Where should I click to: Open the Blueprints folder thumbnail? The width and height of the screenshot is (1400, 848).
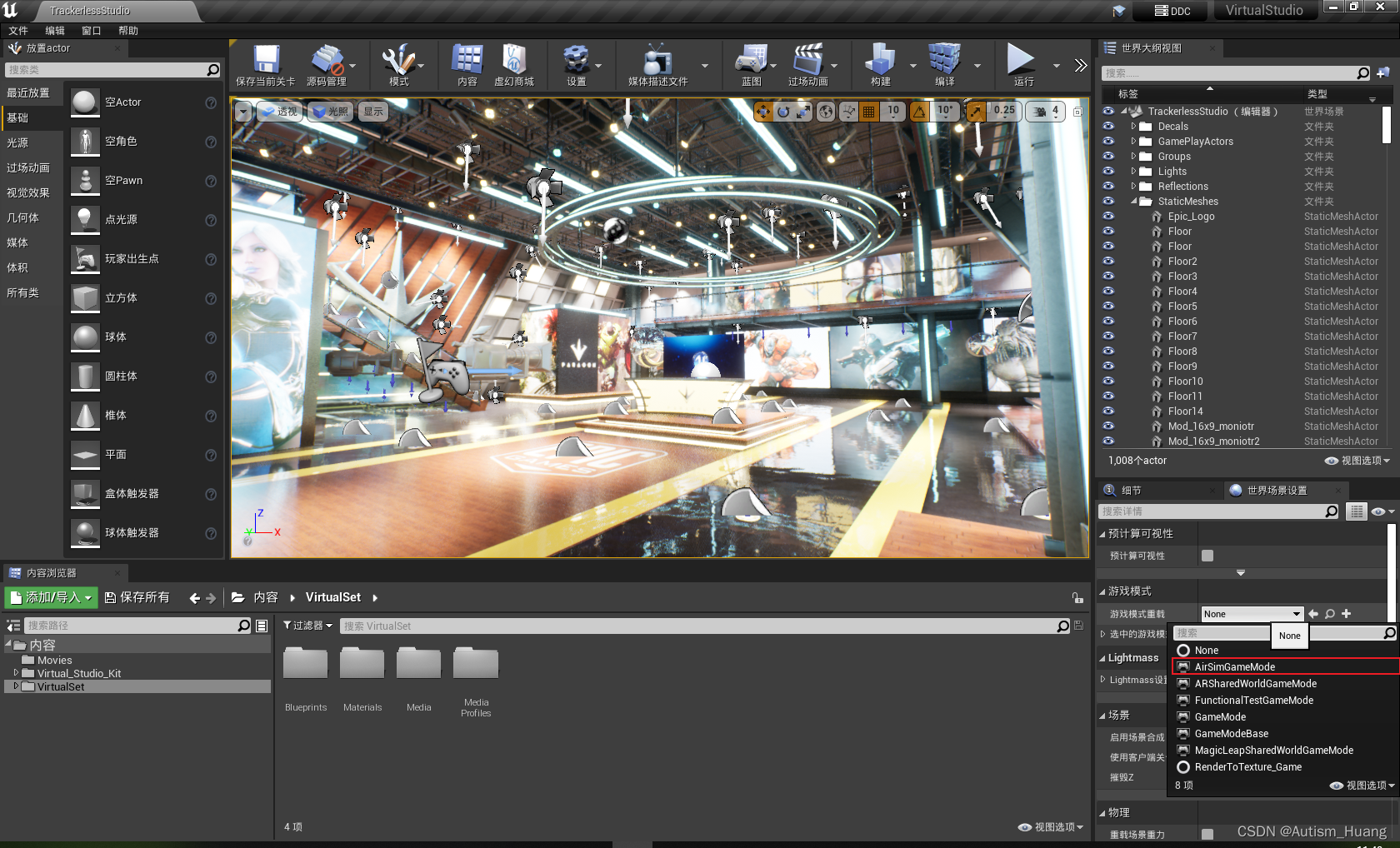306,665
